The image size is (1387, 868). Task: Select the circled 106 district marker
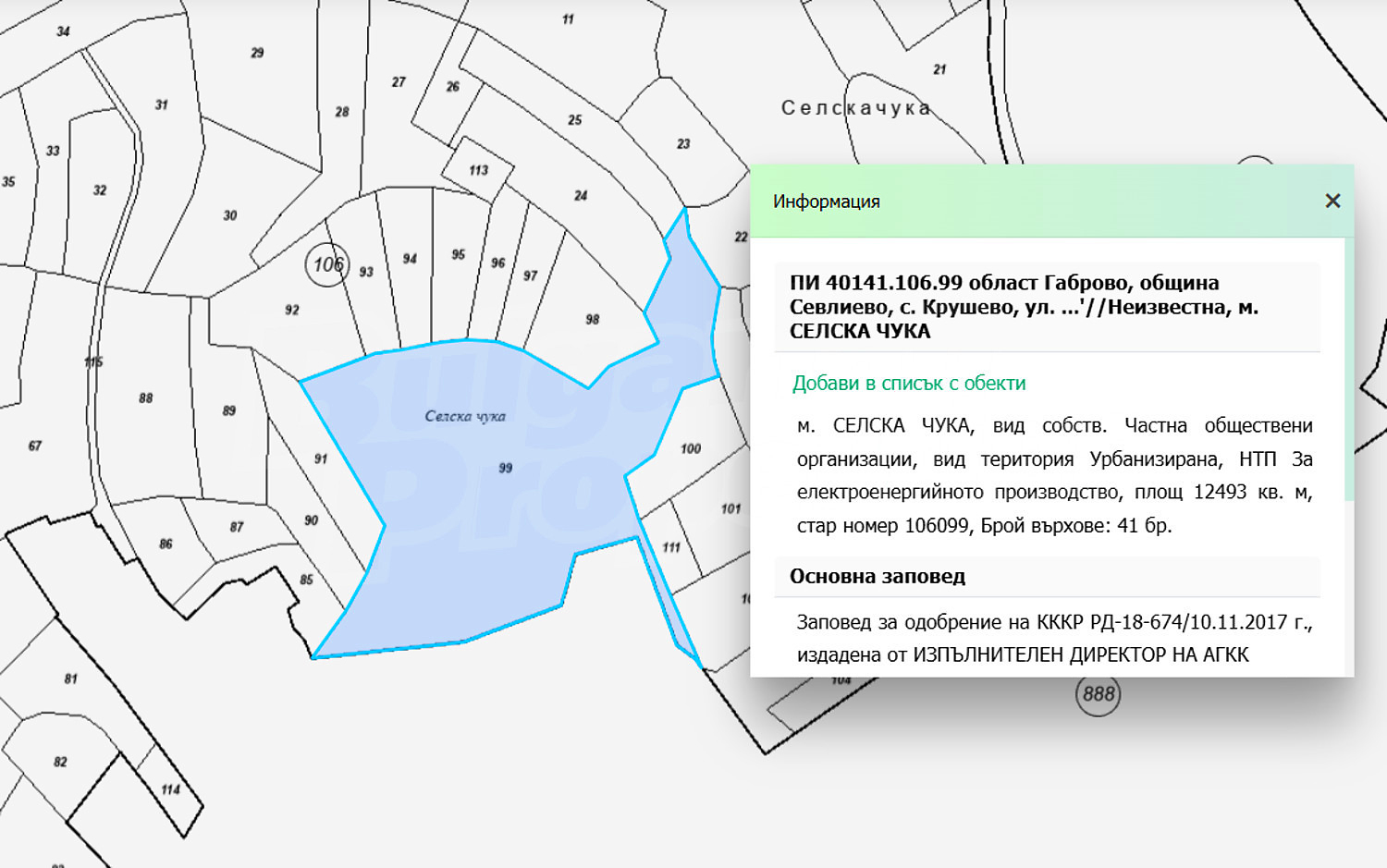(327, 264)
